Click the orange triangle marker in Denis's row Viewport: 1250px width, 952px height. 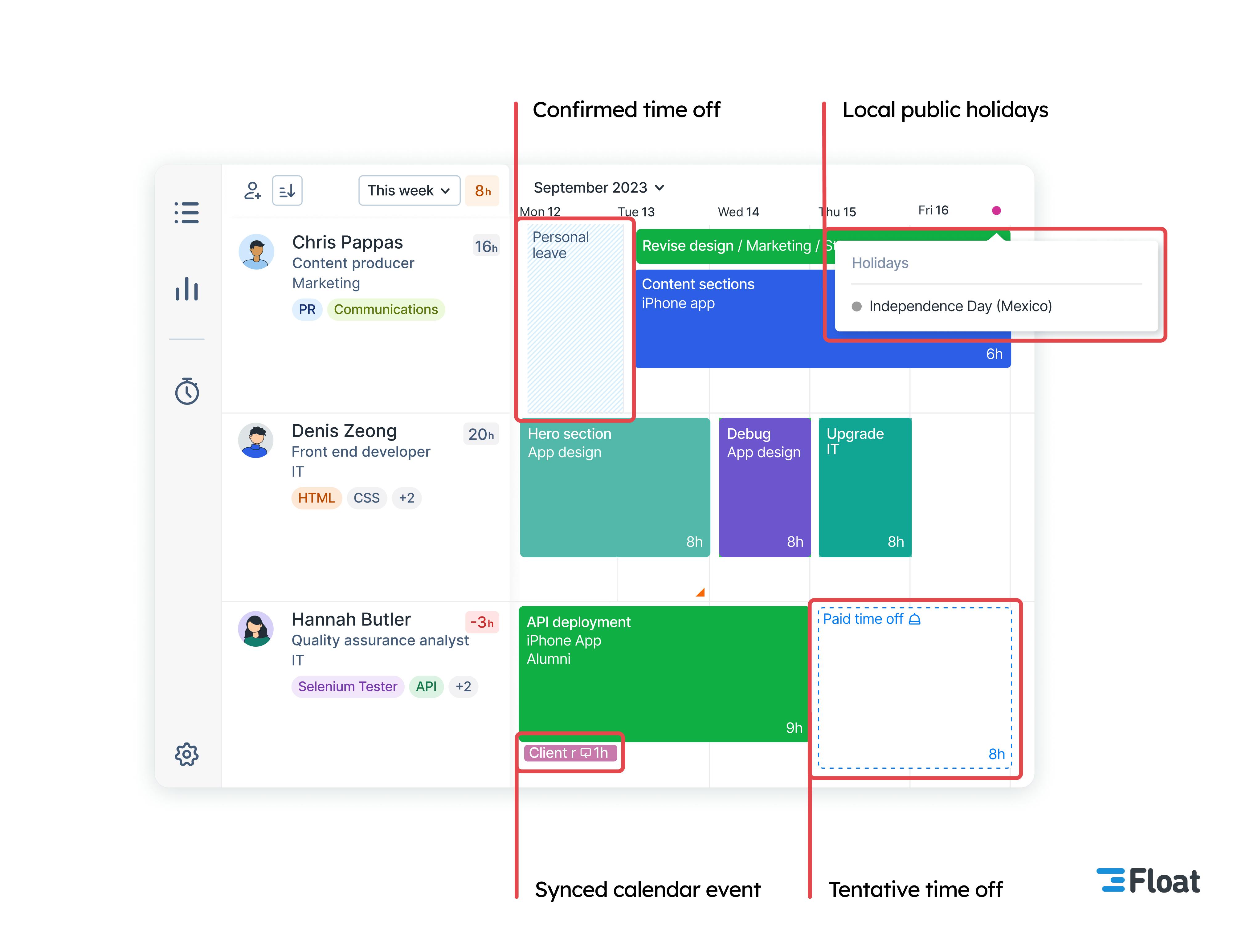[701, 592]
